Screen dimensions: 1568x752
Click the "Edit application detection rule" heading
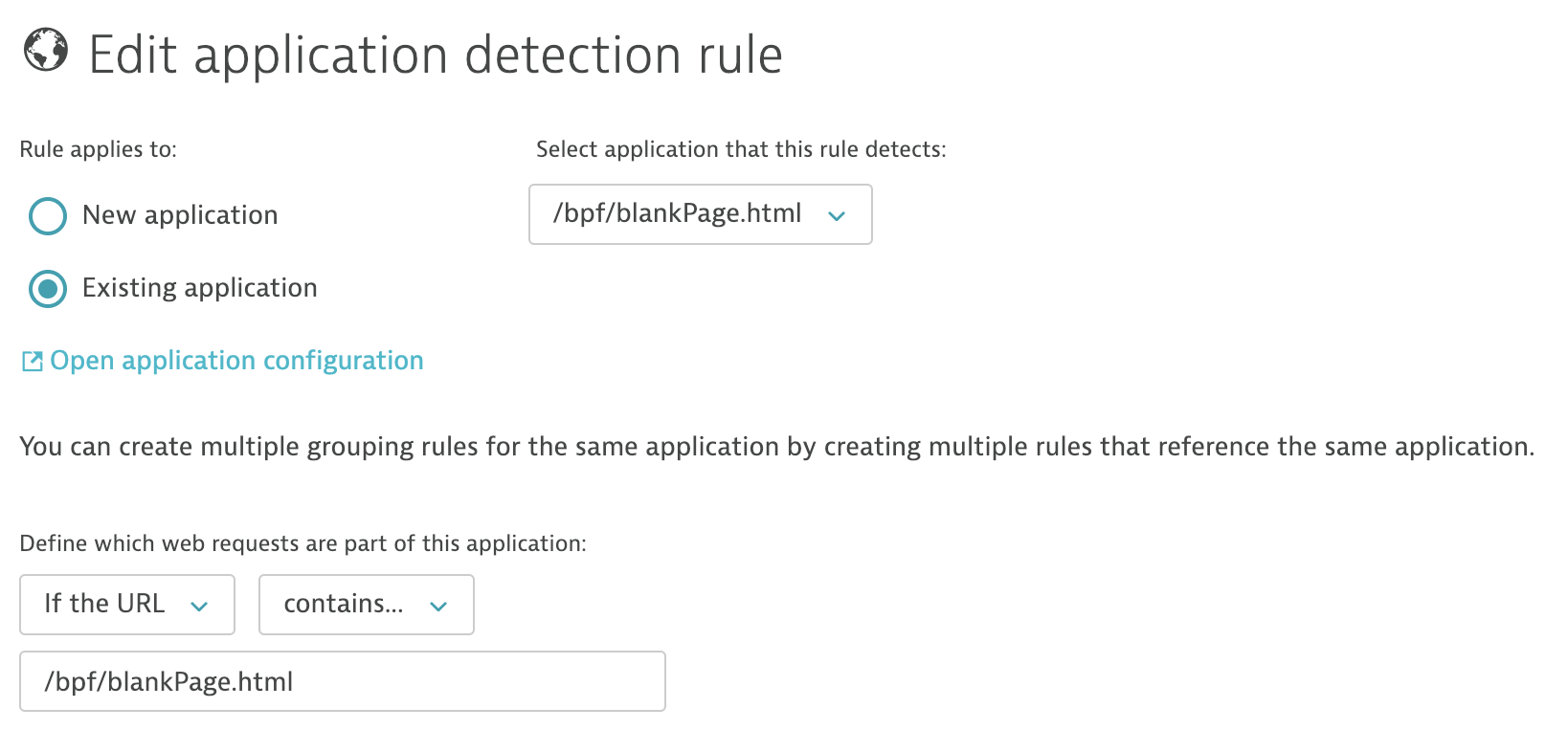pyautogui.click(x=436, y=55)
